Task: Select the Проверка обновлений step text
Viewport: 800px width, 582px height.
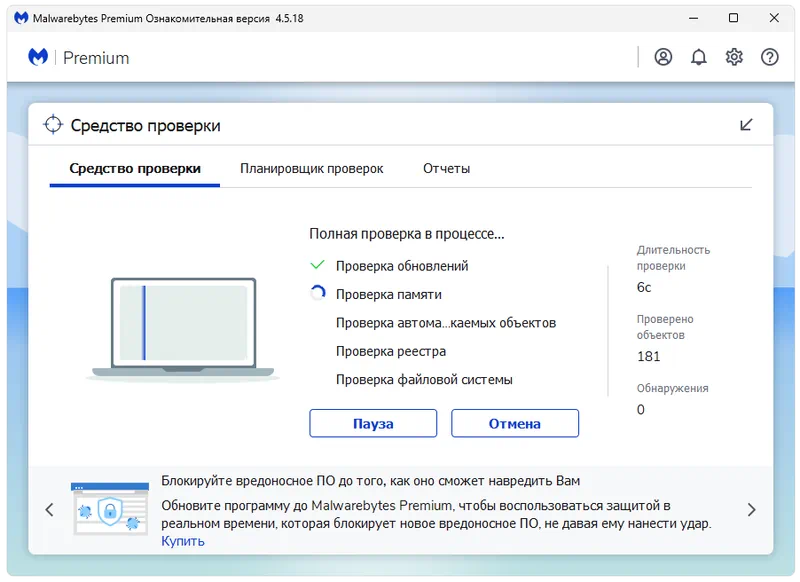Action: pos(402,266)
